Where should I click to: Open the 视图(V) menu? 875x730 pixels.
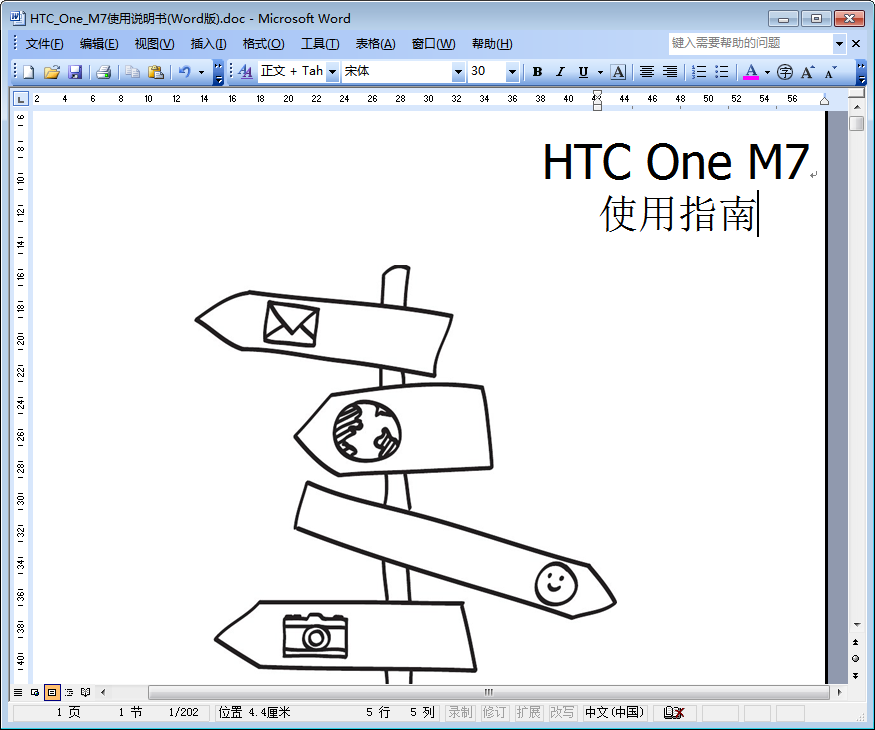click(x=154, y=44)
